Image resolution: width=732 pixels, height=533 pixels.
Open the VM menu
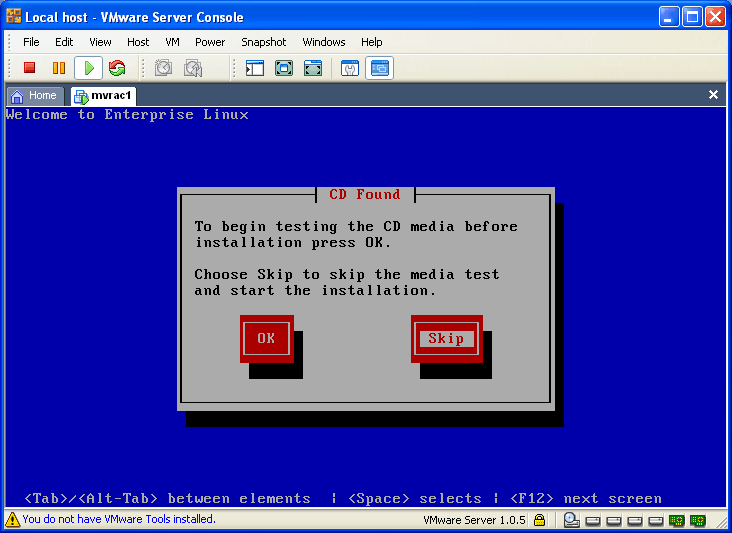(172, 42)
